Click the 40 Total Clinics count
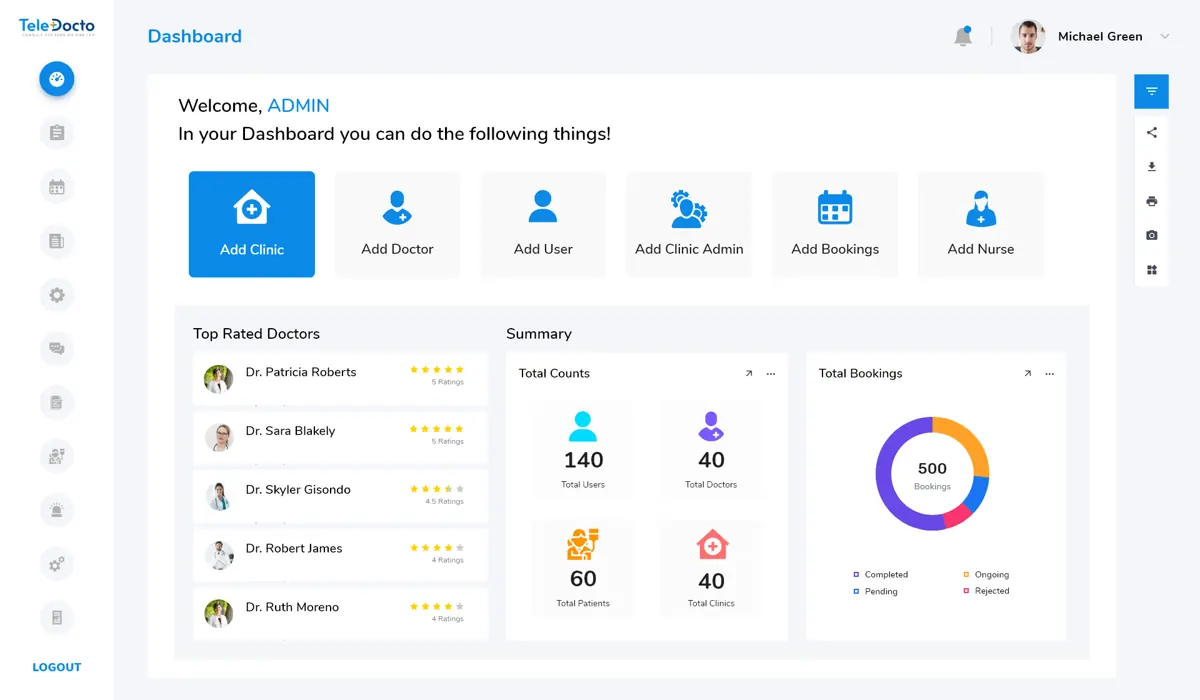 click(711, 581)
